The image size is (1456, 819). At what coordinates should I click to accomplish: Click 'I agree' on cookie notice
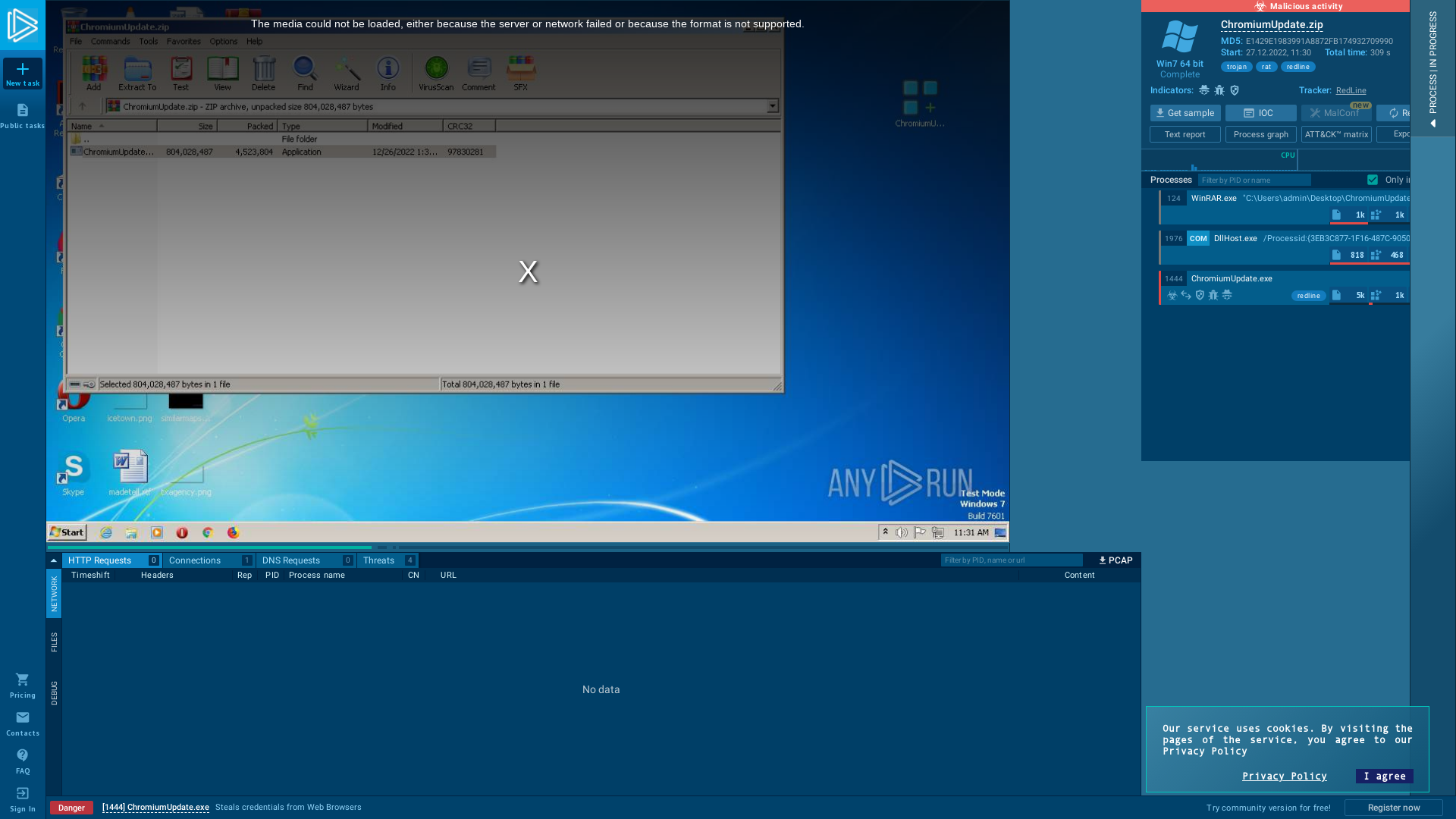[x=1385, y=776]
